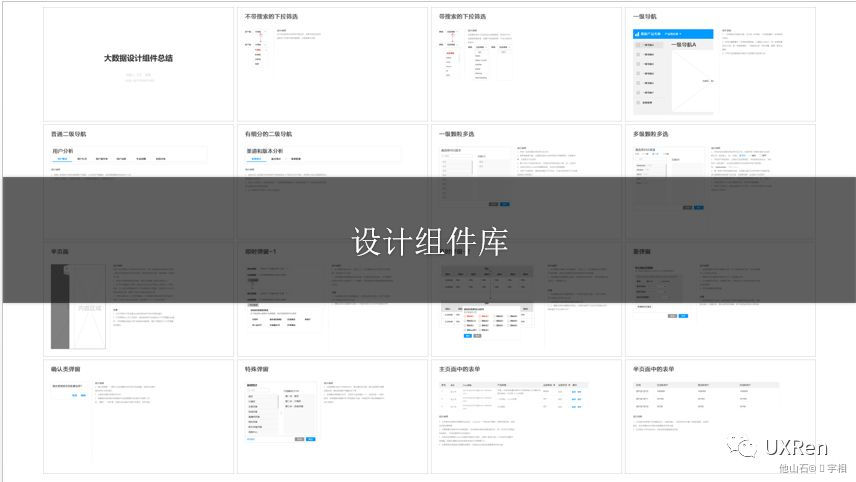Open the 普通二级导航 slide thumbnail
This screenshot has height=482, width=856.
(138, 182)
